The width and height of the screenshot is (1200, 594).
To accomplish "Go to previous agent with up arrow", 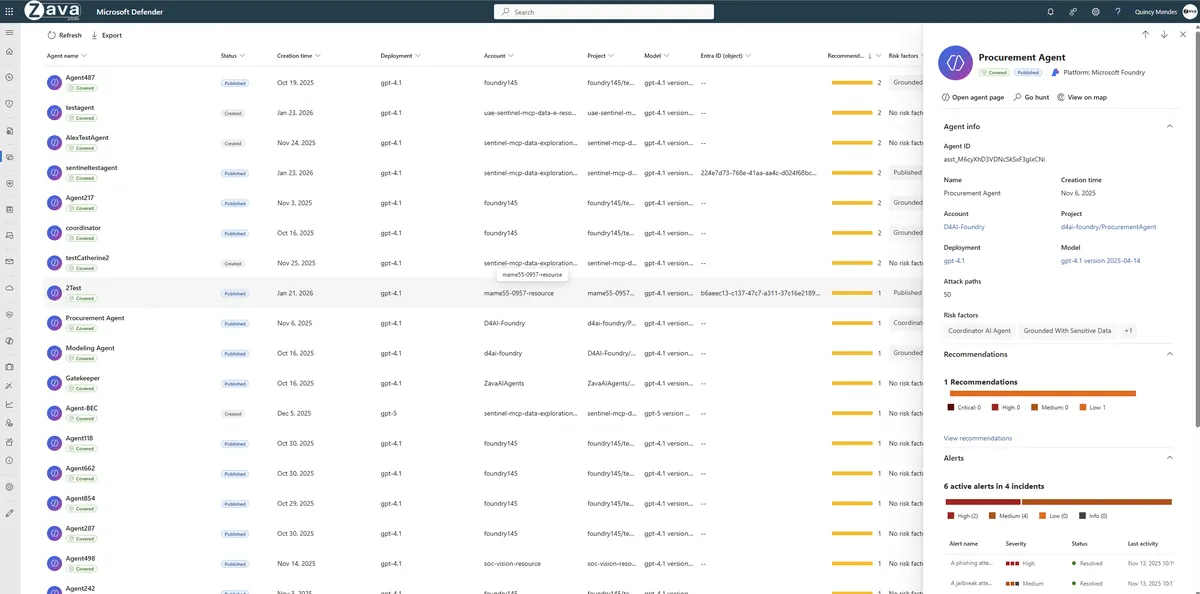I will tap(1145, 34).
